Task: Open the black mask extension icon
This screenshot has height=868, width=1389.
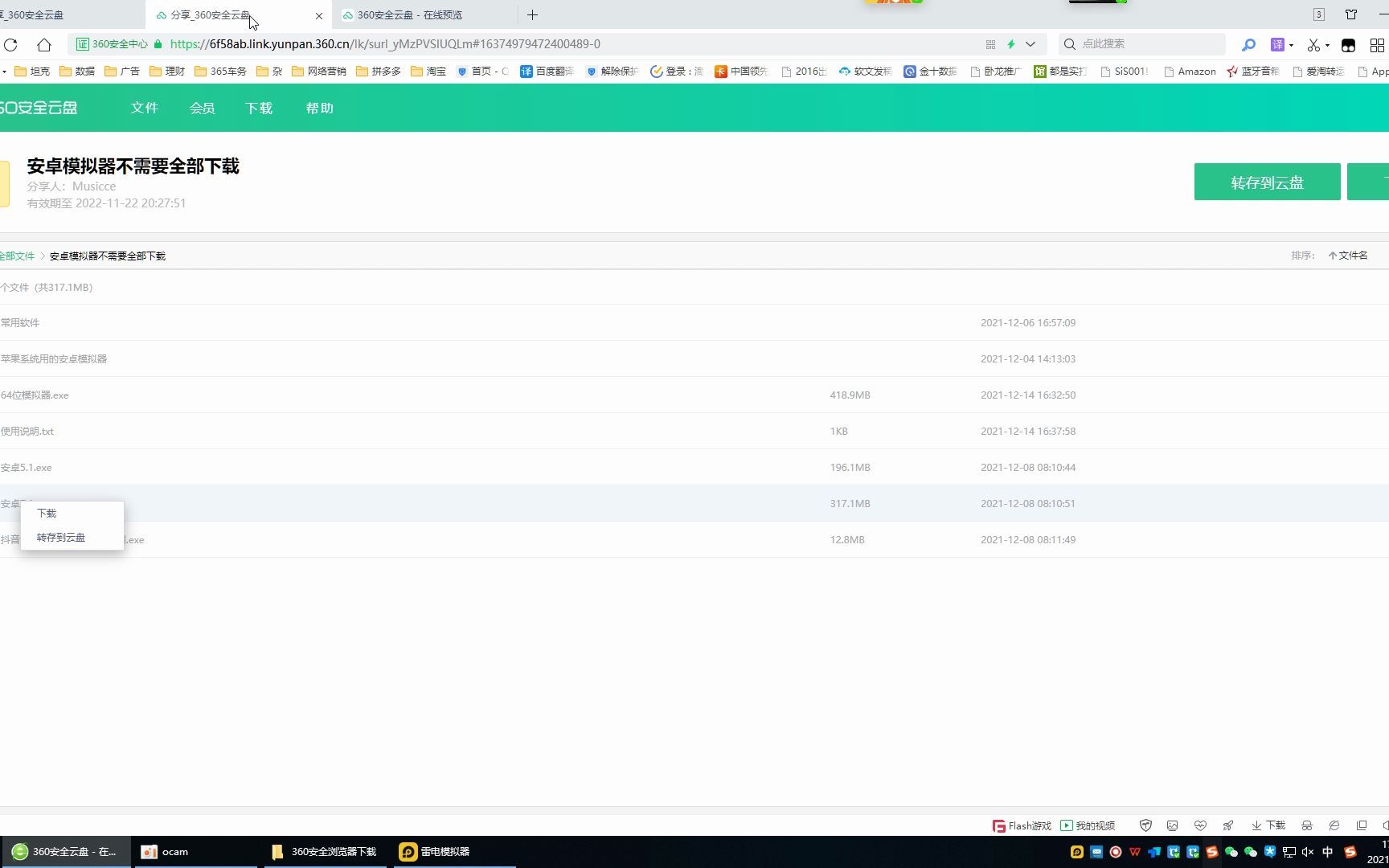Action: pos(1349,45)
